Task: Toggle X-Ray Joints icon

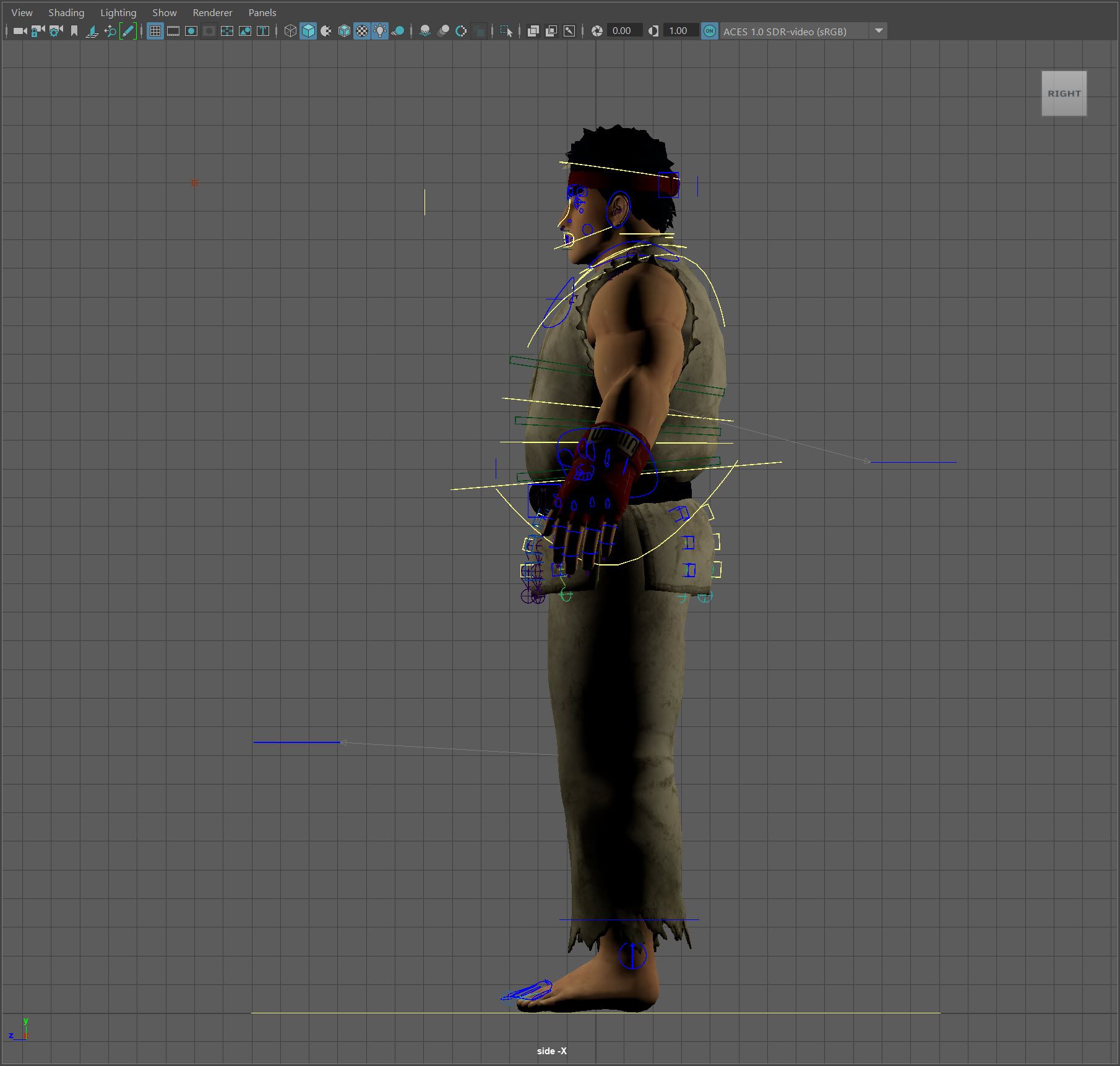Action: (569, 31)
